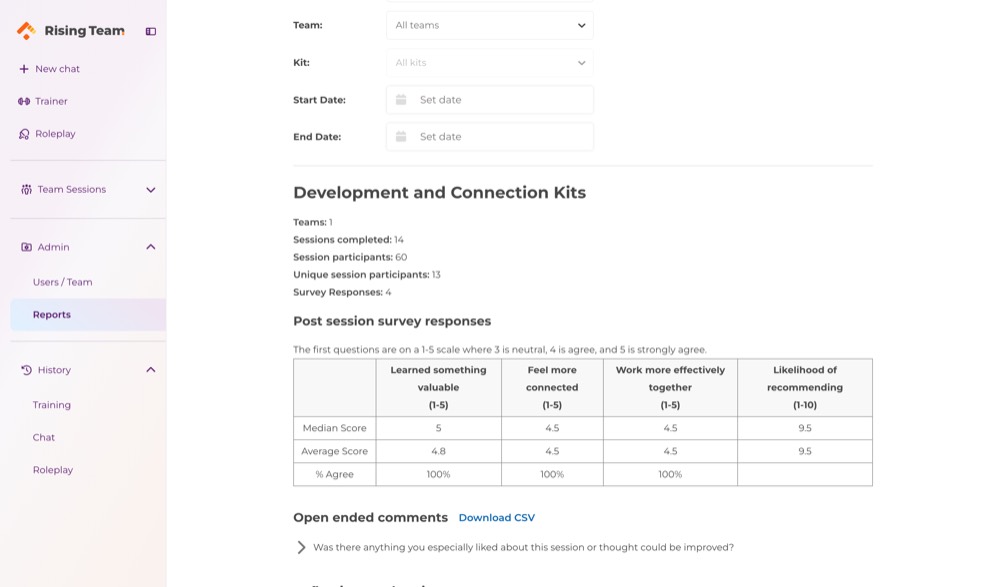The width and height of the screenshot is (1000, 587).
Task: Click the 'Post session survey responses' heading
Action: tap(392, 322)
